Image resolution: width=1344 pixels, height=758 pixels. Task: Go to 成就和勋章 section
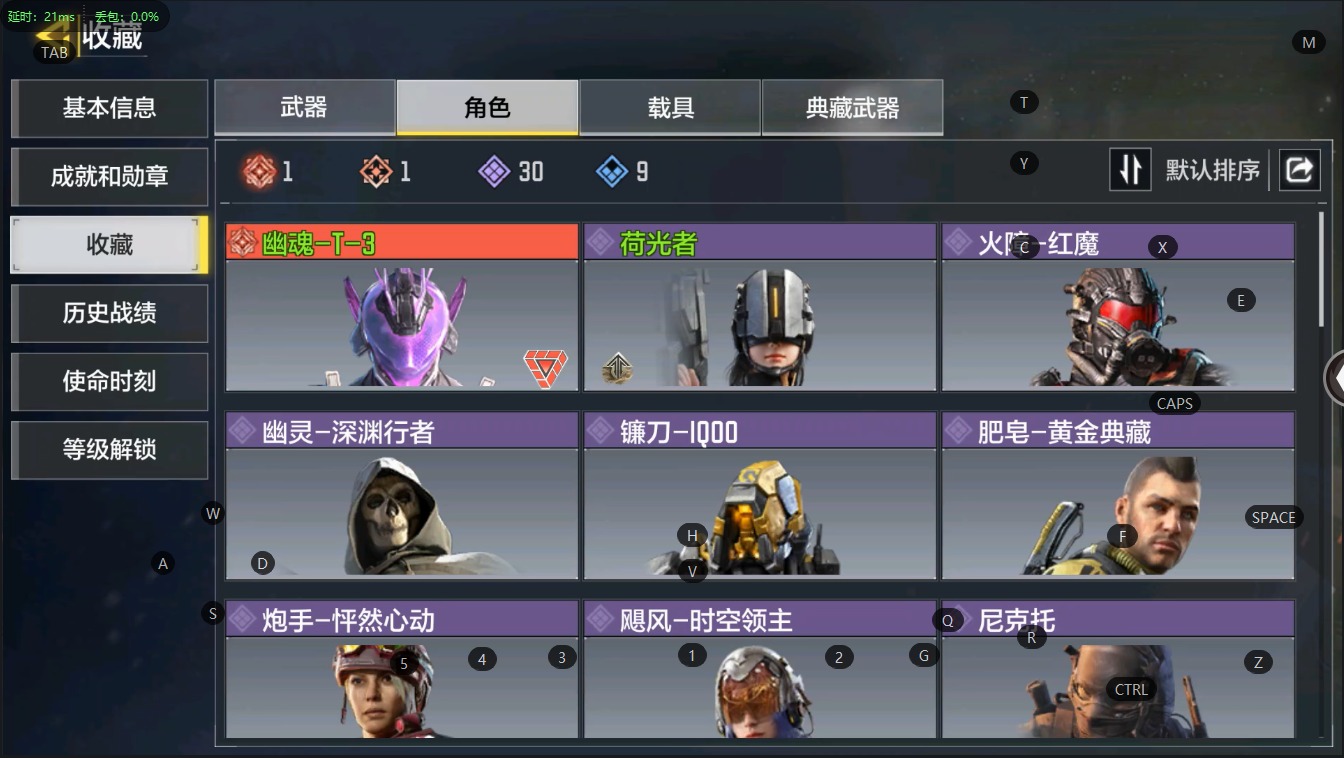click(109, 176)
